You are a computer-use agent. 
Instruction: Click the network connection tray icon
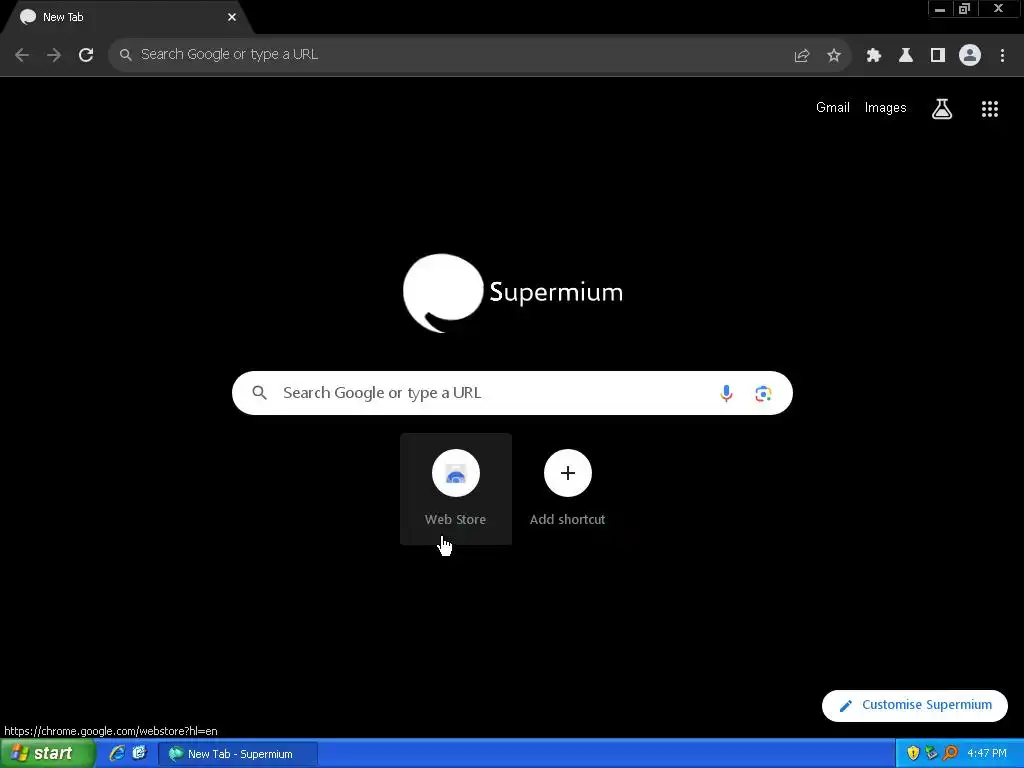click(931, 754)
